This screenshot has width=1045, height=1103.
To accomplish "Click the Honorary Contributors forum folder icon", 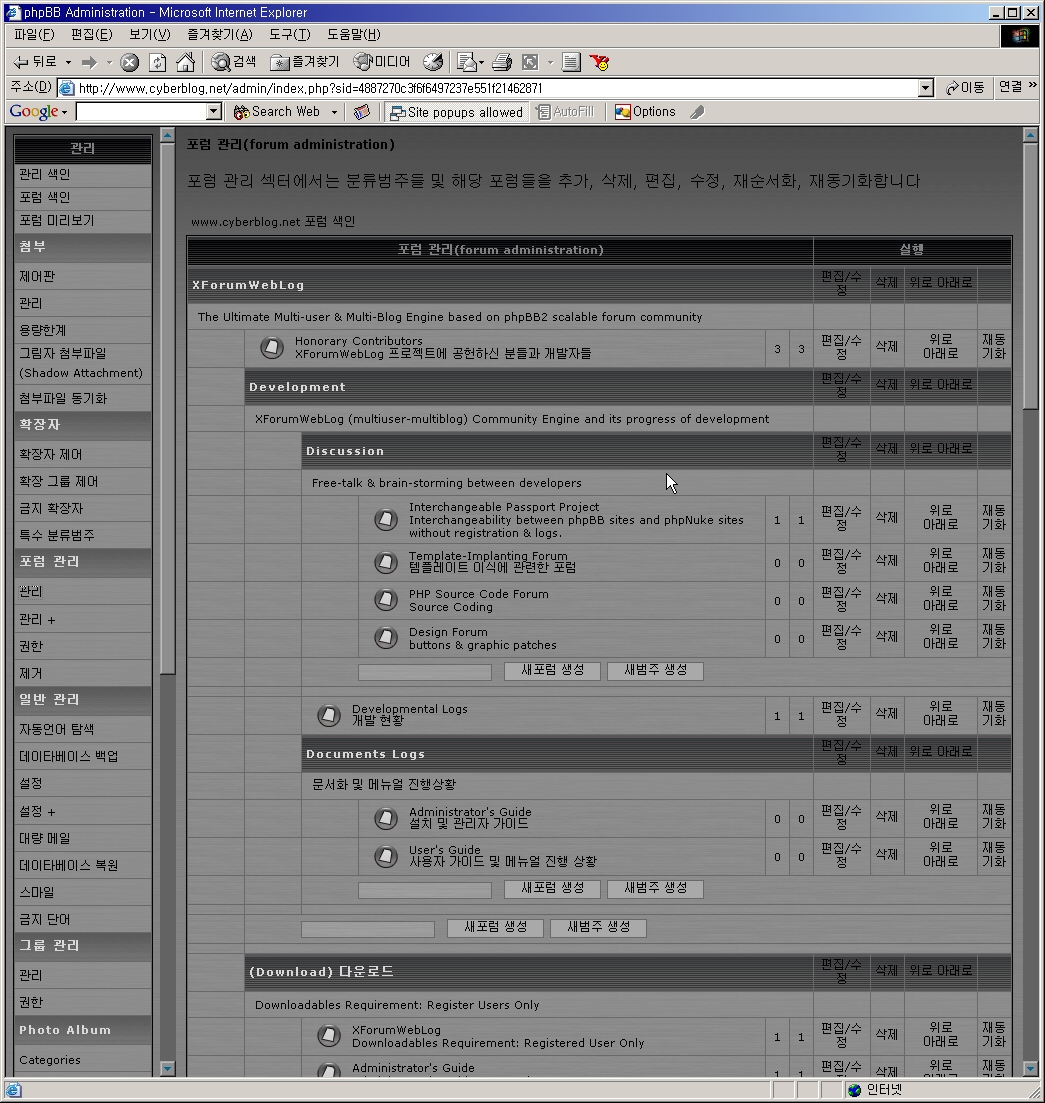I will [272, 348].
